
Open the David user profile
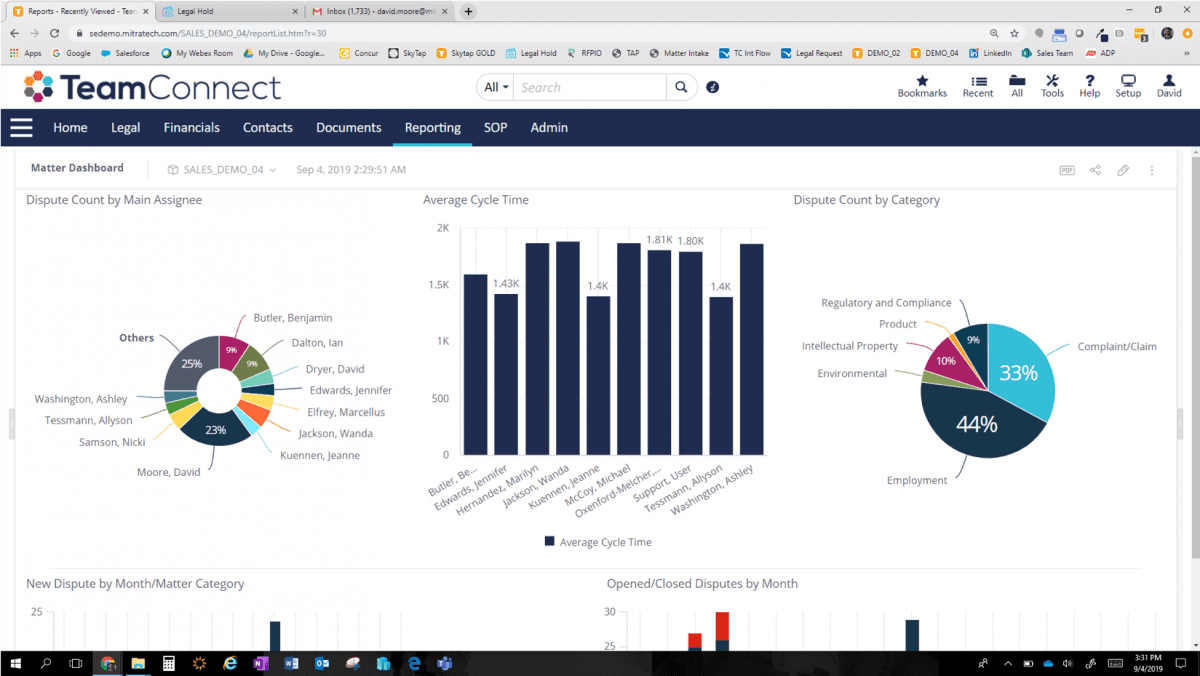click(x=1169, y=86)
